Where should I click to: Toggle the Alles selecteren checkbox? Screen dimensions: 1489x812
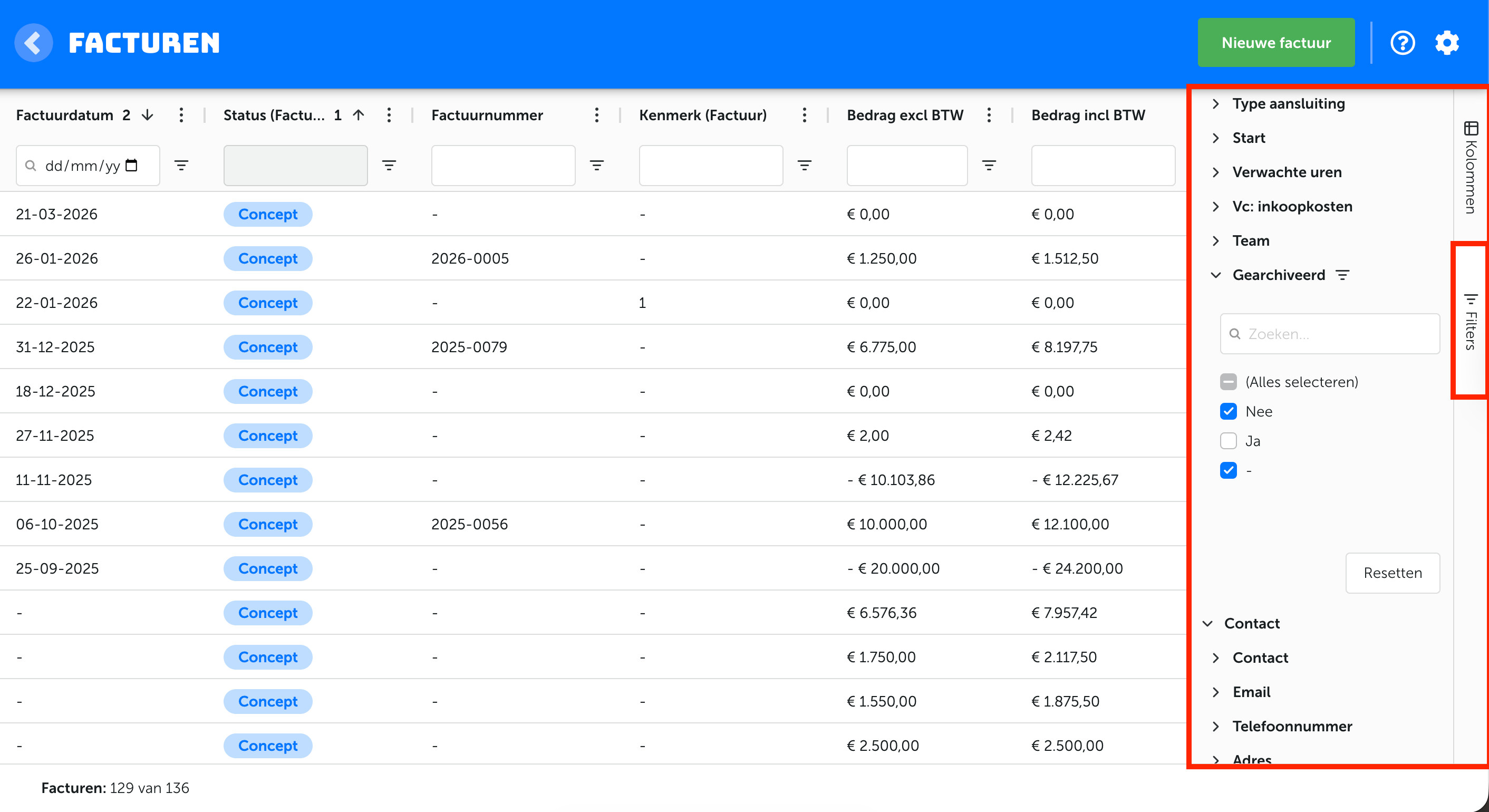coord(1229,382)
